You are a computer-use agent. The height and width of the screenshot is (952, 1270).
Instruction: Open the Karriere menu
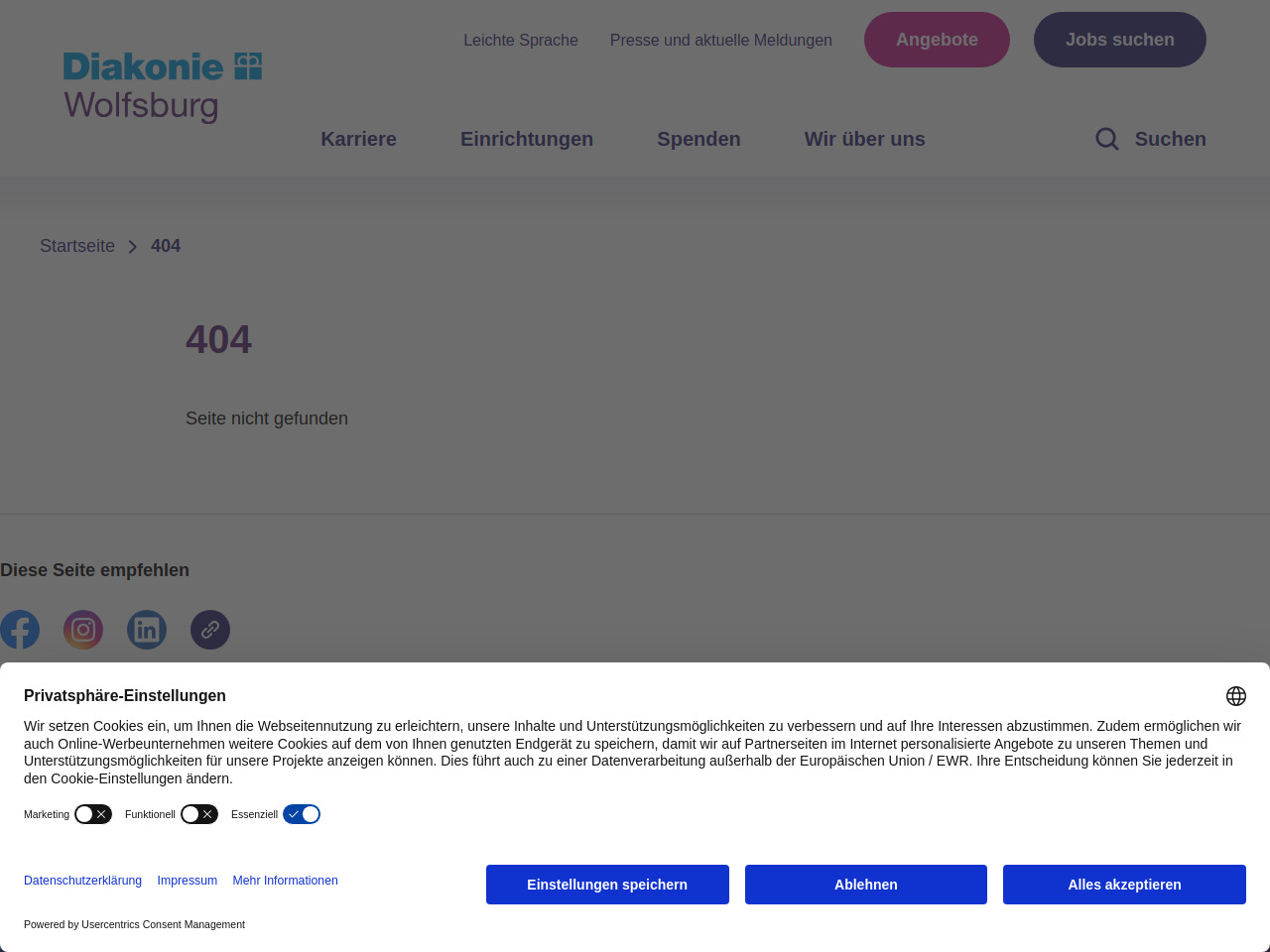click(x=358, y=139)
